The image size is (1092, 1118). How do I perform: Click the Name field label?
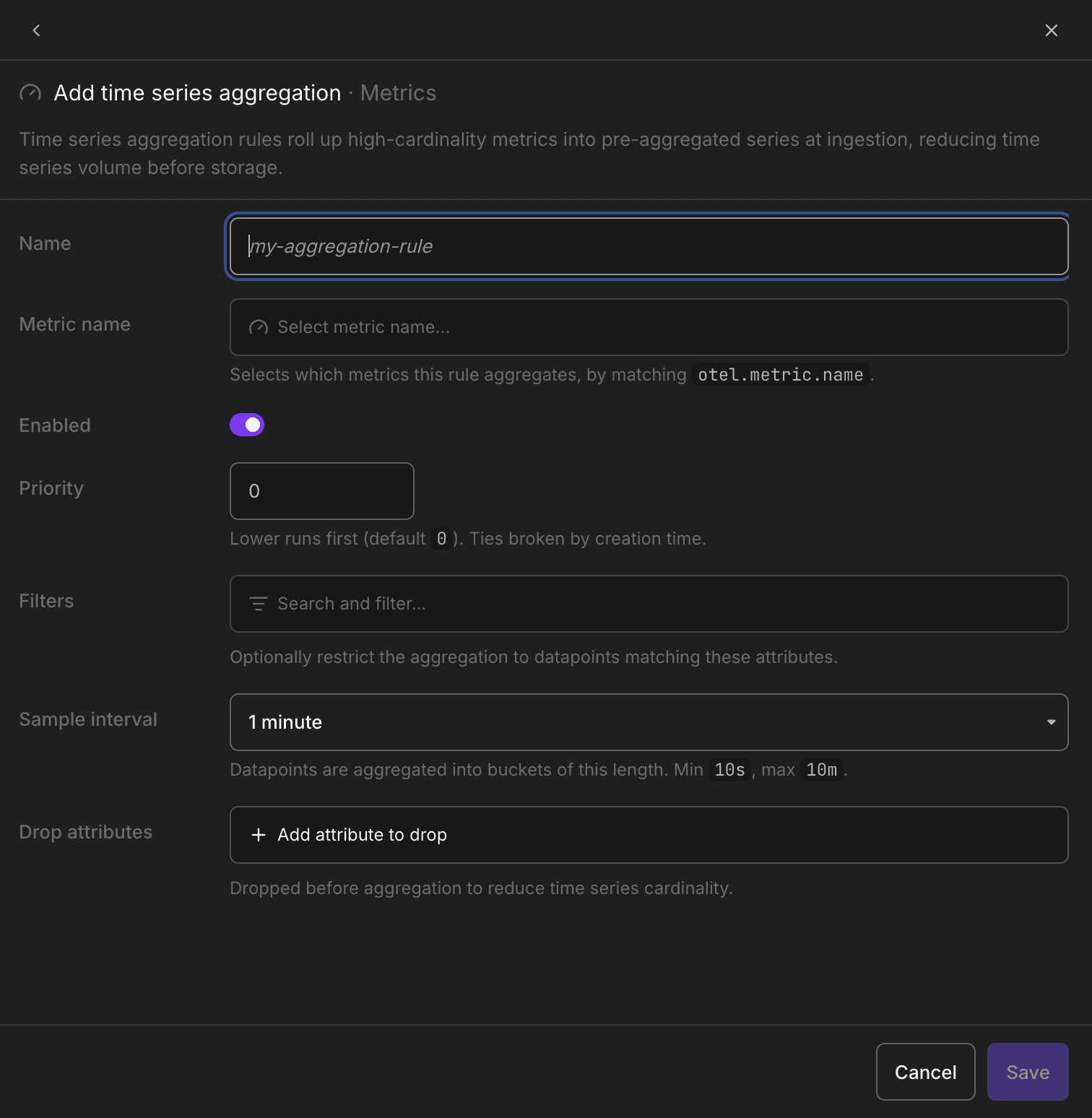point(45,243)
